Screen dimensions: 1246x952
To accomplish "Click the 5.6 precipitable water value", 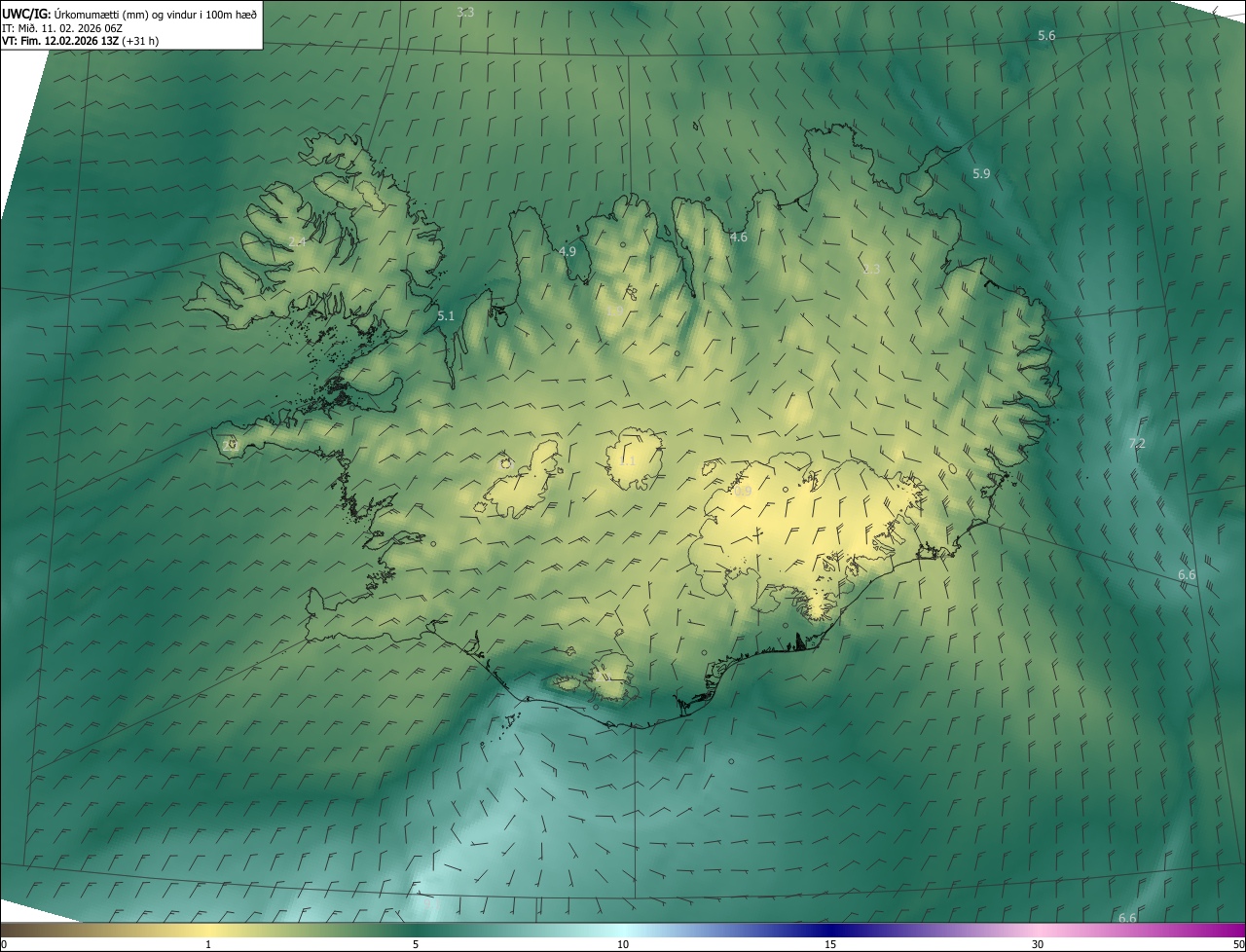I will coord(1046,36).
